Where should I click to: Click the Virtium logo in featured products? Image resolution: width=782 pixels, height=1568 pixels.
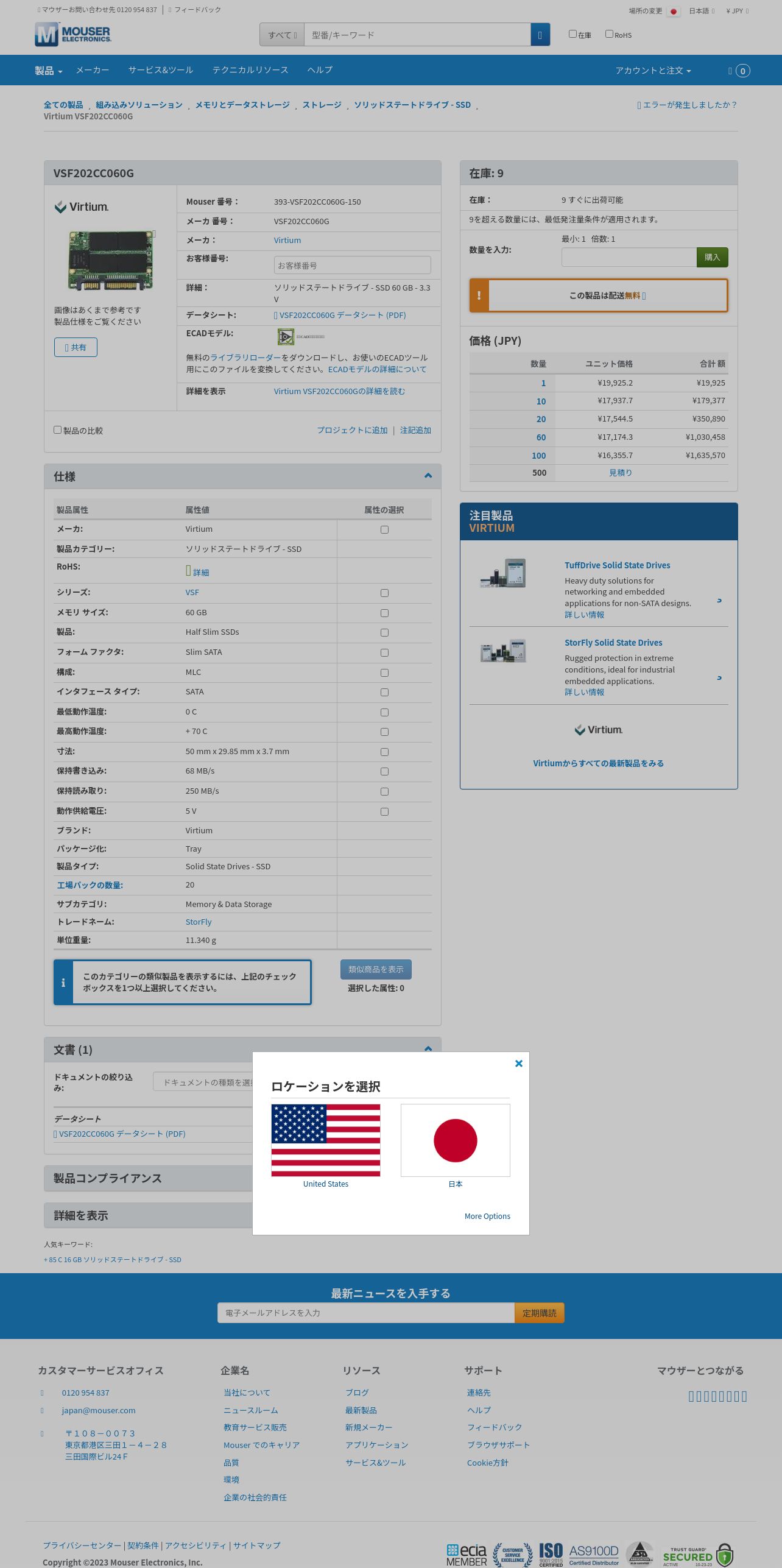pos(599,730)
